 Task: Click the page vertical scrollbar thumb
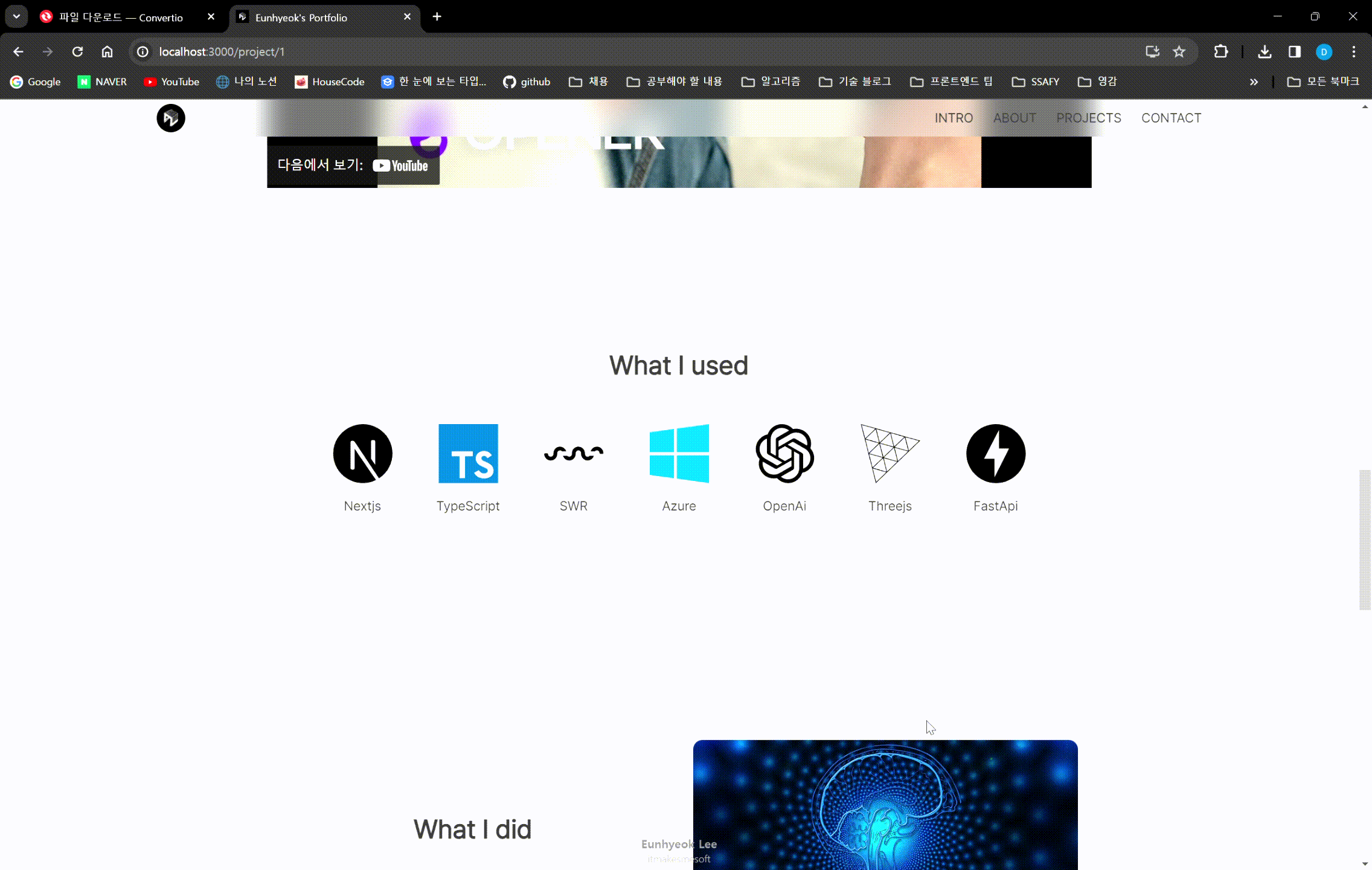[x=1365, y=540]
